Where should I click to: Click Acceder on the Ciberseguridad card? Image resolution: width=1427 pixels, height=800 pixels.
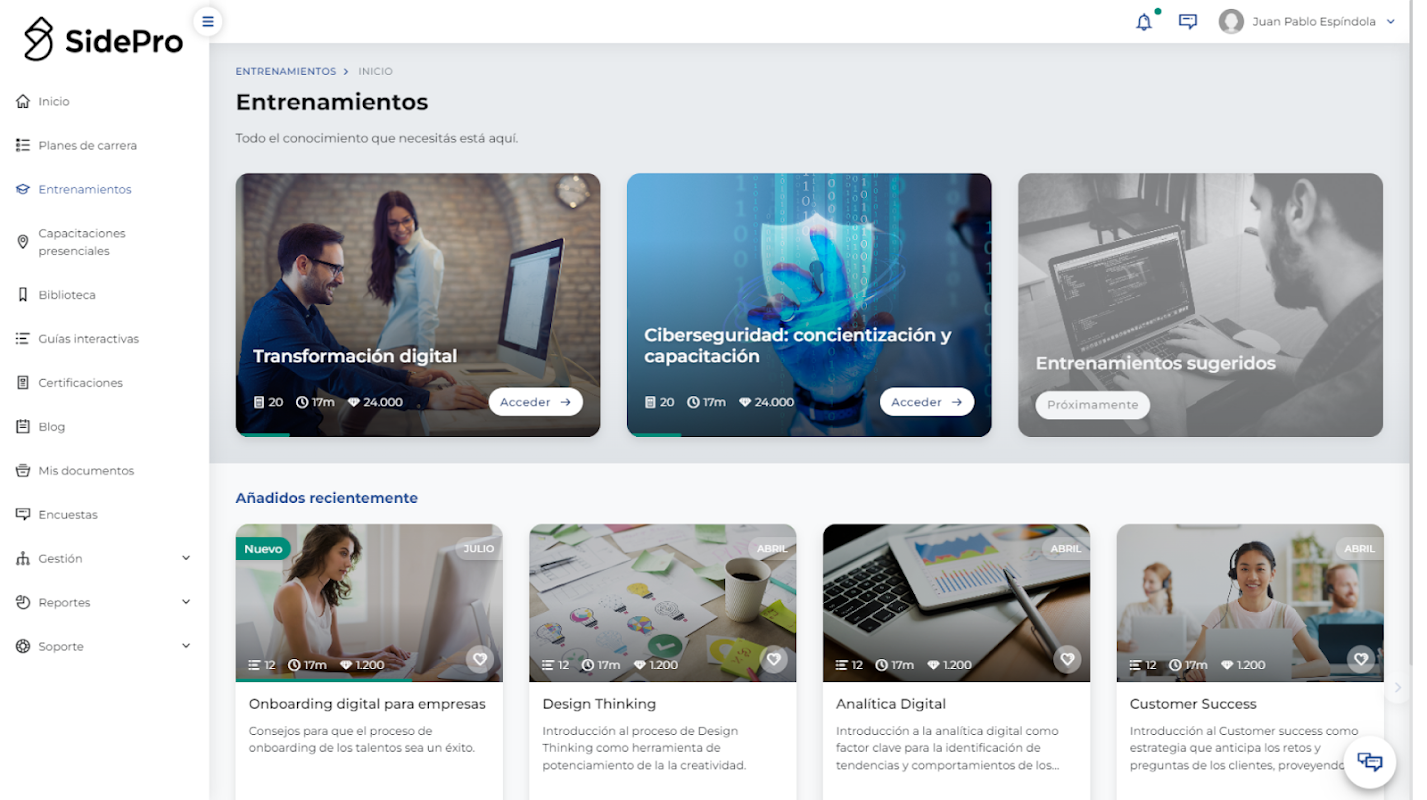[x=926, y=402]
